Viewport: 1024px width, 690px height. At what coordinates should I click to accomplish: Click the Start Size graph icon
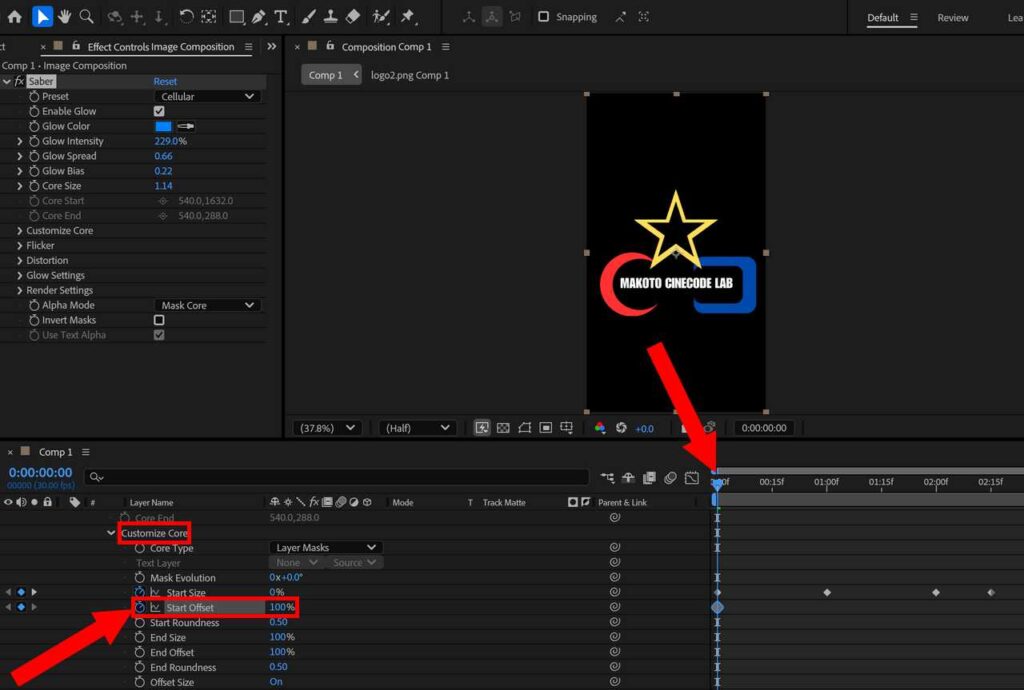click(x=155, y=592)
